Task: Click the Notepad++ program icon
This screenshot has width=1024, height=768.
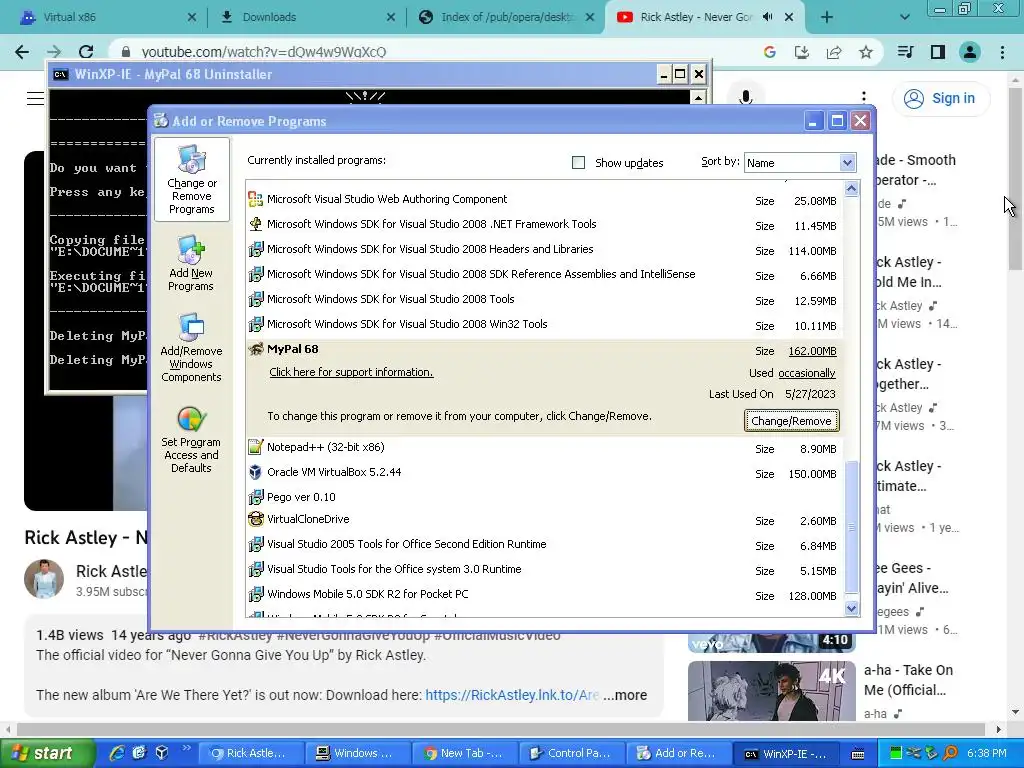Action: click(255, 447)
